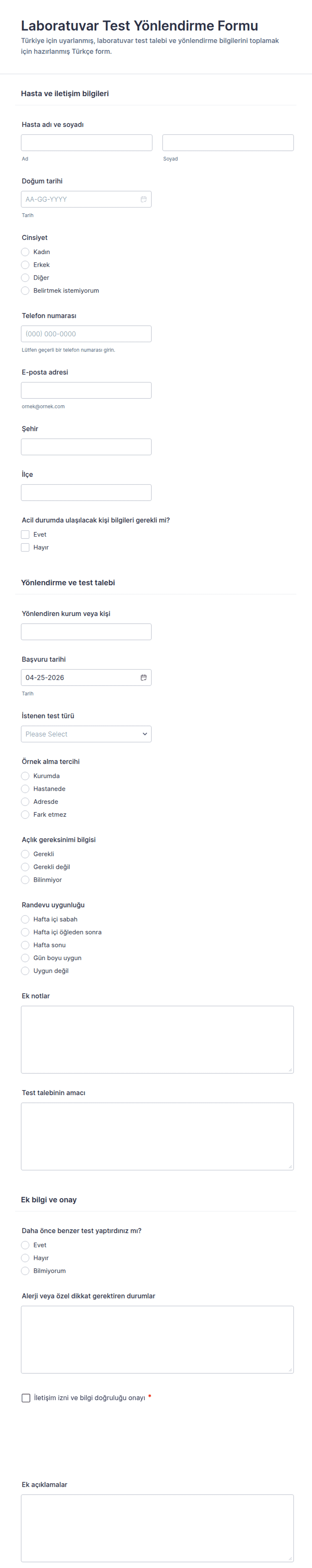Focus the Soyad last name input

point(228,142)
